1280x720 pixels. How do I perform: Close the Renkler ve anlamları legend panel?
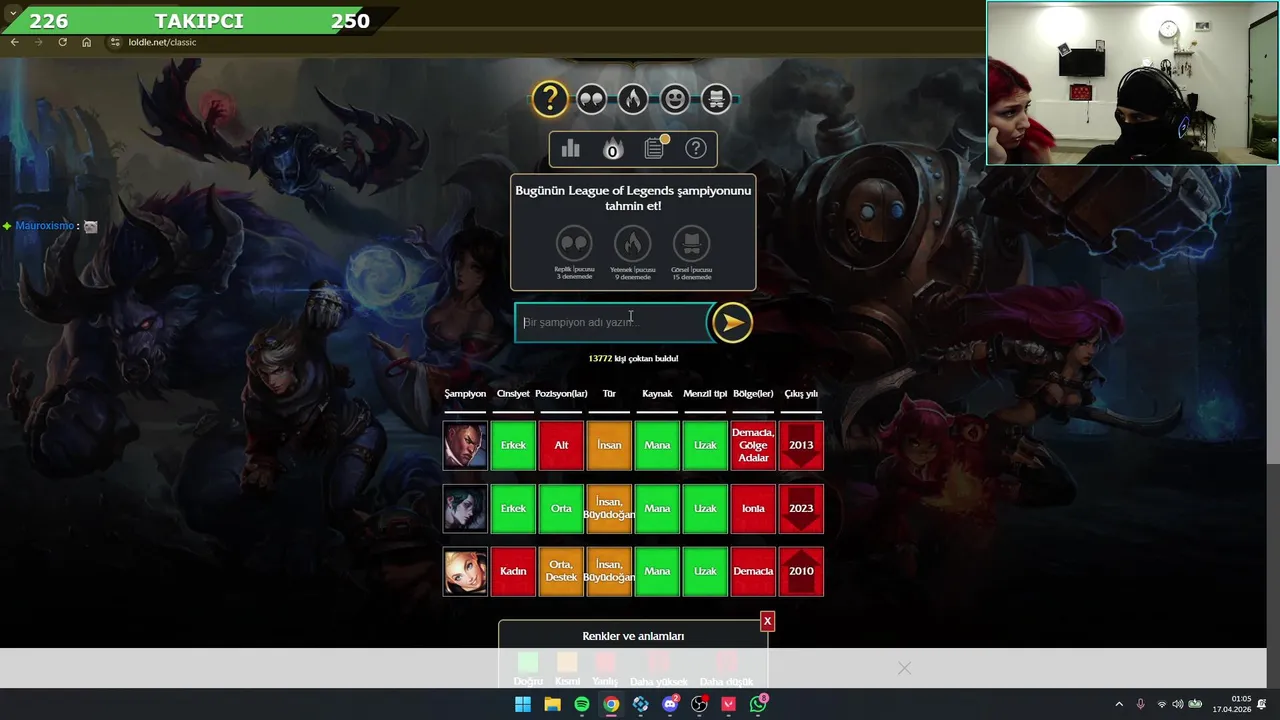tap(767, 621)
